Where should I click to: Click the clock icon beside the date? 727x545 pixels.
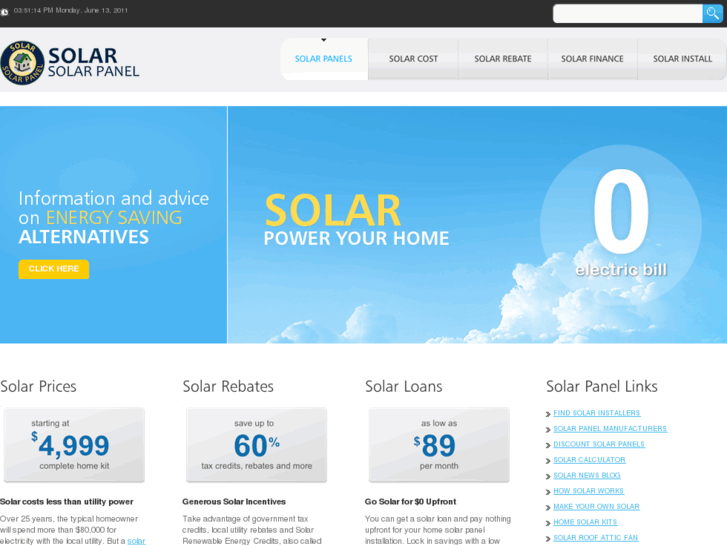point(5,12)
